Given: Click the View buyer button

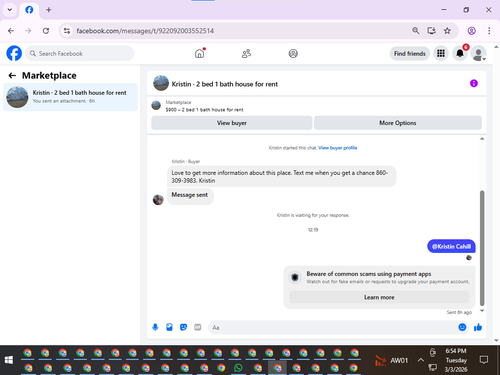Looking at the screenshot, I should point(232,123).
